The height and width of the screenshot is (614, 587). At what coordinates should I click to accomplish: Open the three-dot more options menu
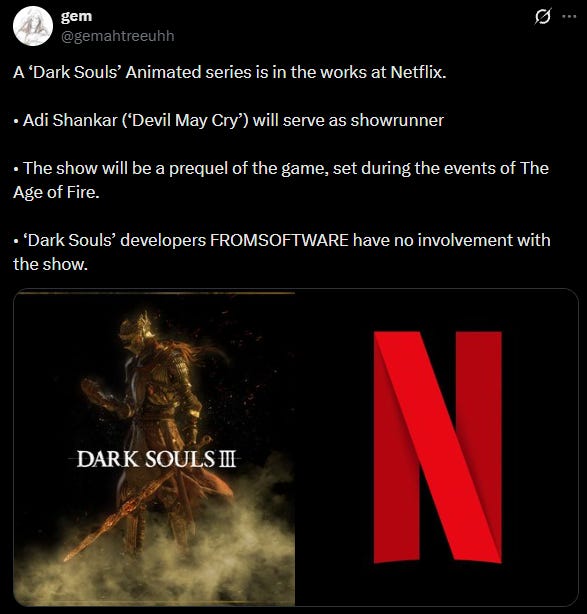click(x=569, y=16)
